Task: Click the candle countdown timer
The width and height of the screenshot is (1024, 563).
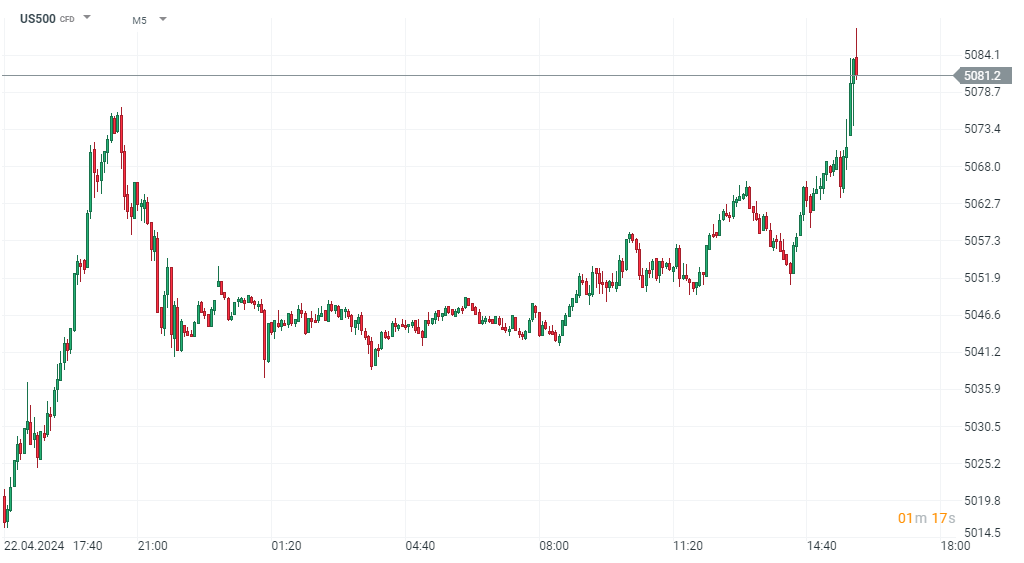Action: coord(926,518)
